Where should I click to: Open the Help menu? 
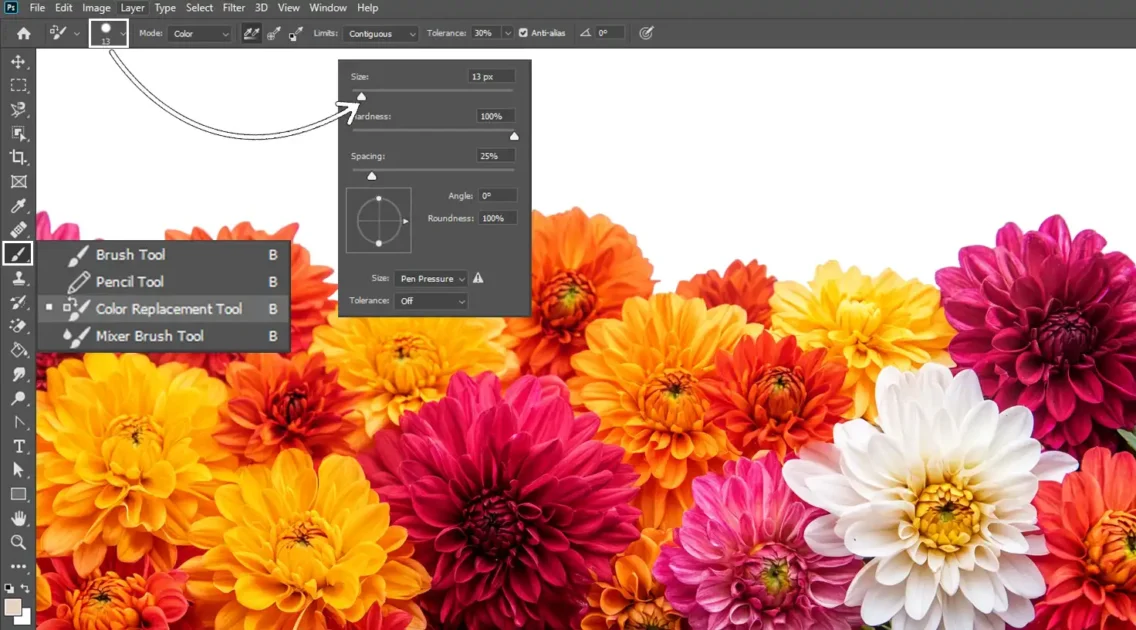(367, 8)
